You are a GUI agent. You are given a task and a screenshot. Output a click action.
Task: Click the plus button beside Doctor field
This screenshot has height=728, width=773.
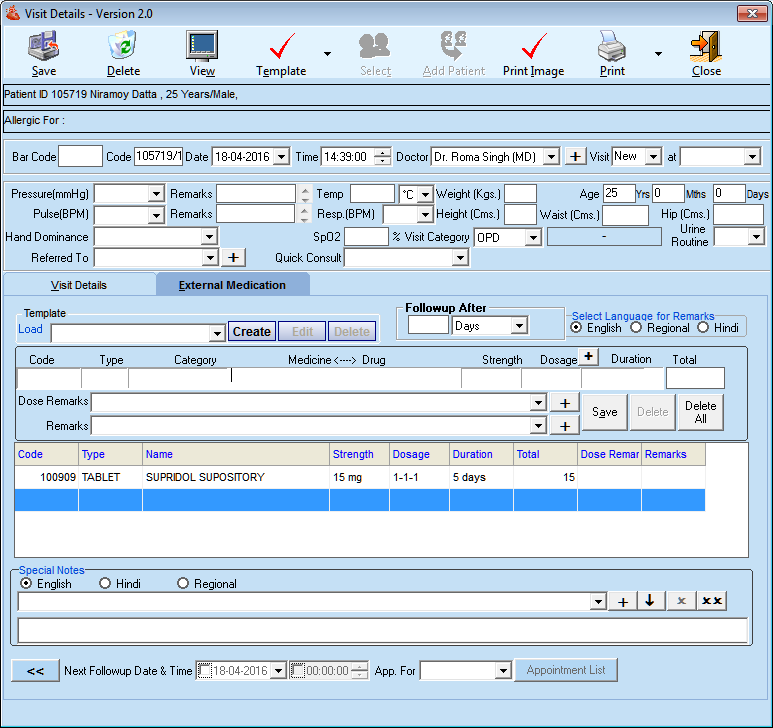point(576,157)
